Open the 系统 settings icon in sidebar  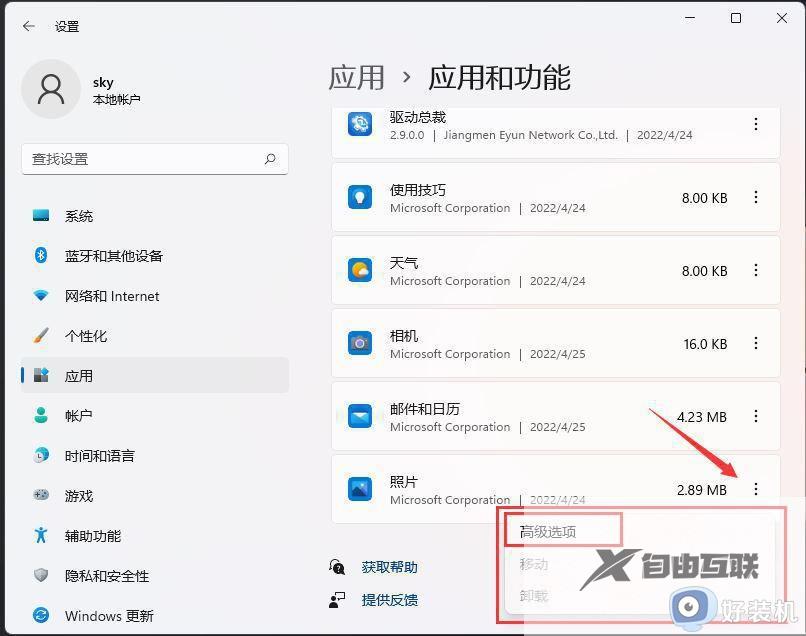[41, 215]
